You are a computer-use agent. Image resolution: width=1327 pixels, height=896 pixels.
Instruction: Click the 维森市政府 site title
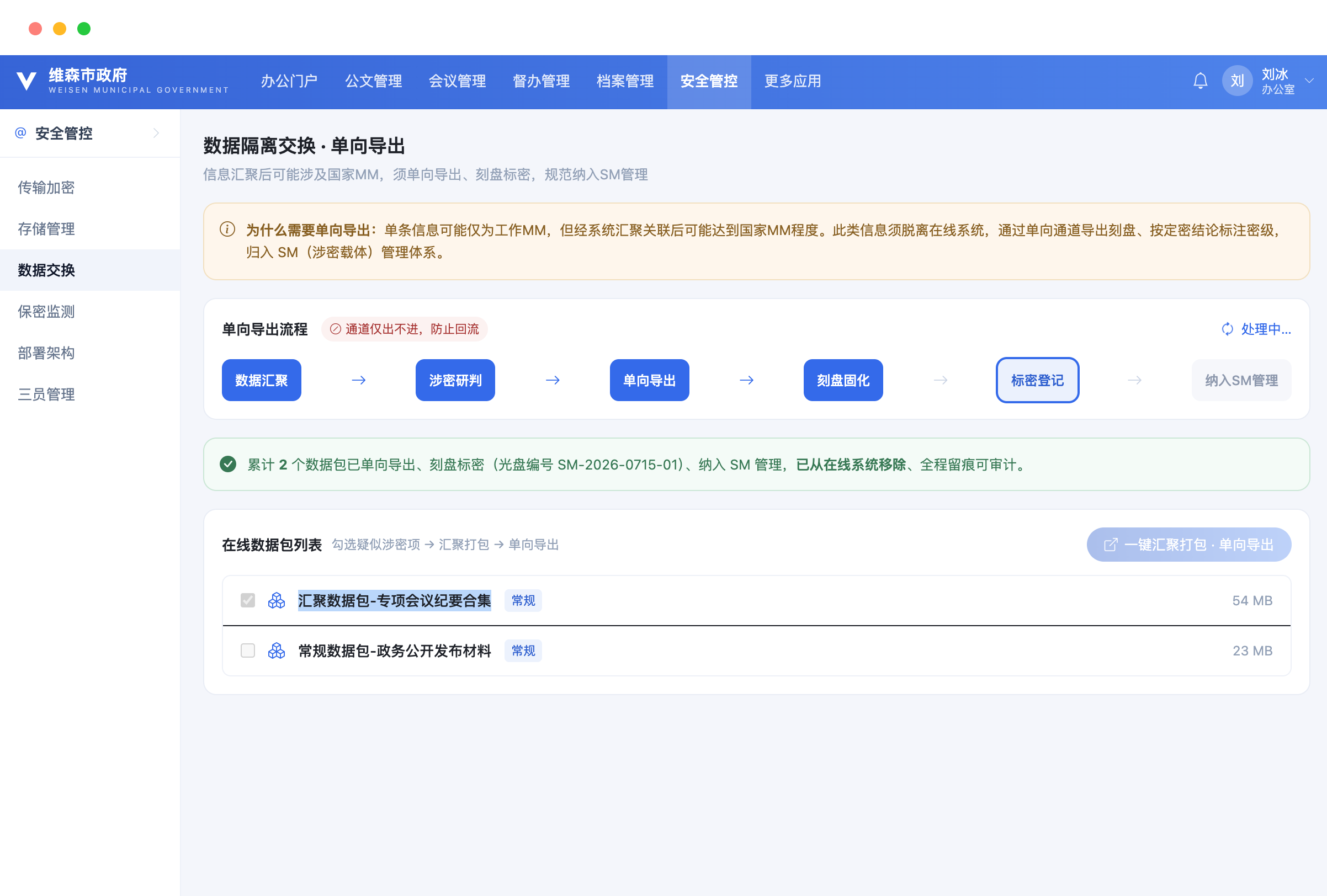tap(88, 75)
